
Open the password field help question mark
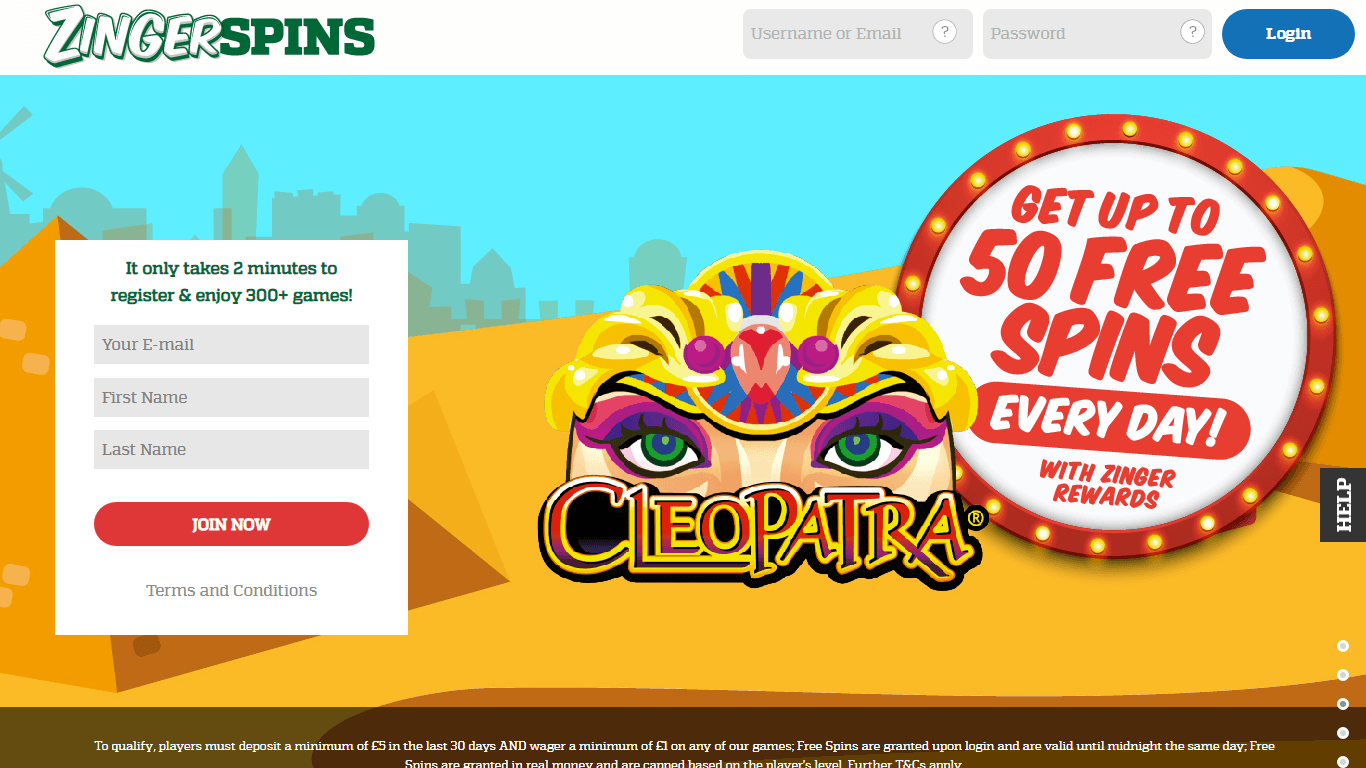pyautogui.click(x=1192, y=32)
